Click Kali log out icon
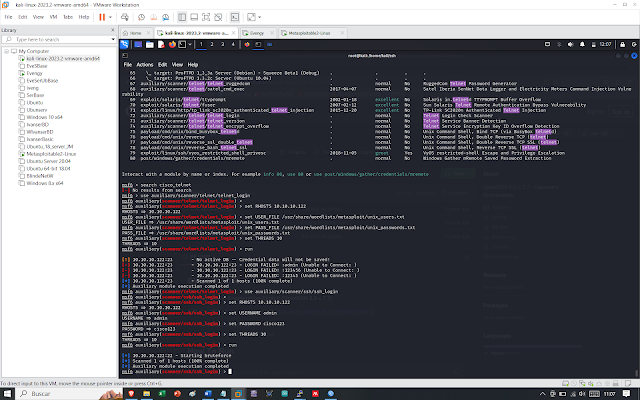Screen dimensions: 640x400 point(634,44)
